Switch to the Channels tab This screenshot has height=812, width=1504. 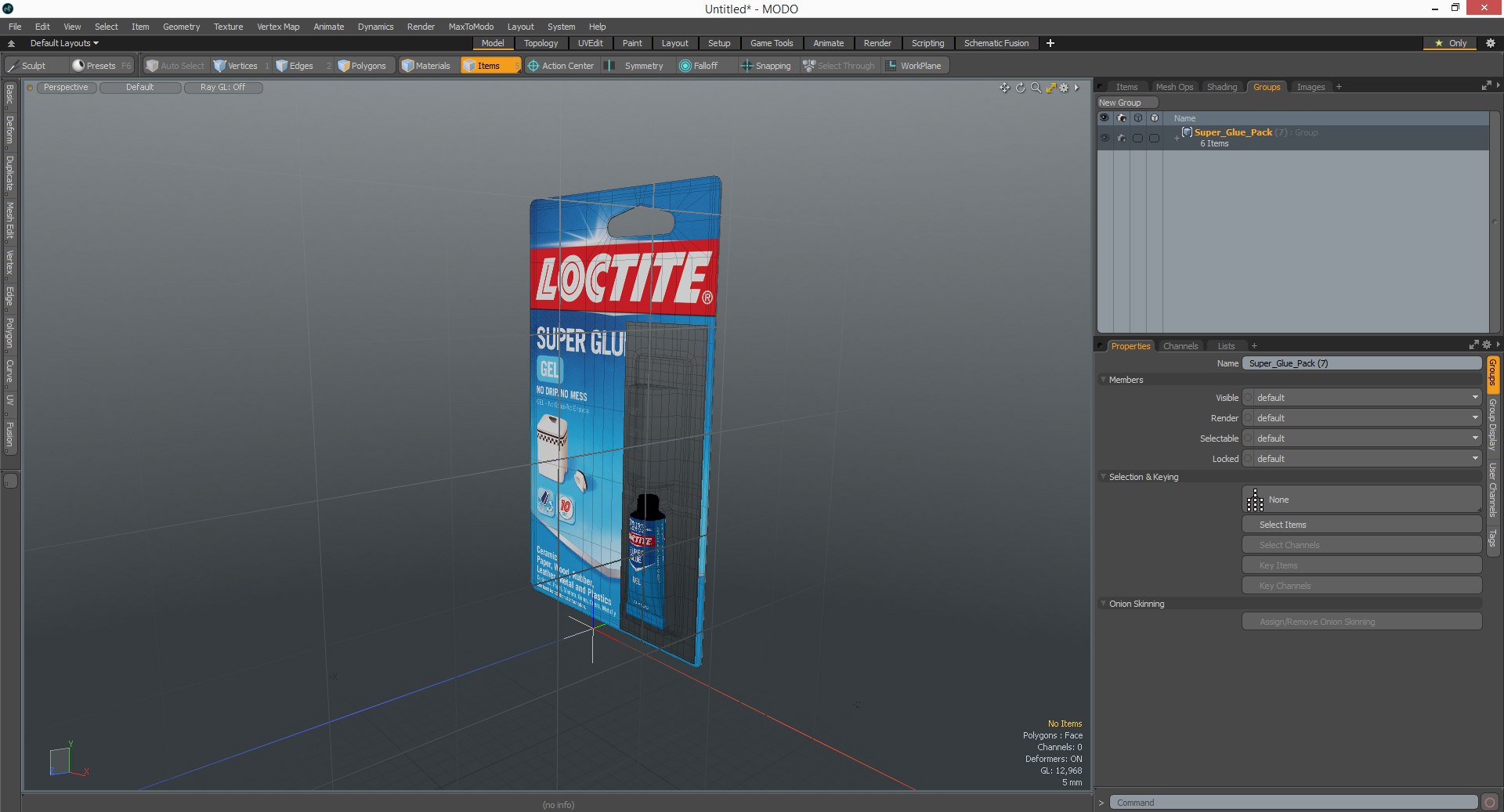click(1180, 346)
